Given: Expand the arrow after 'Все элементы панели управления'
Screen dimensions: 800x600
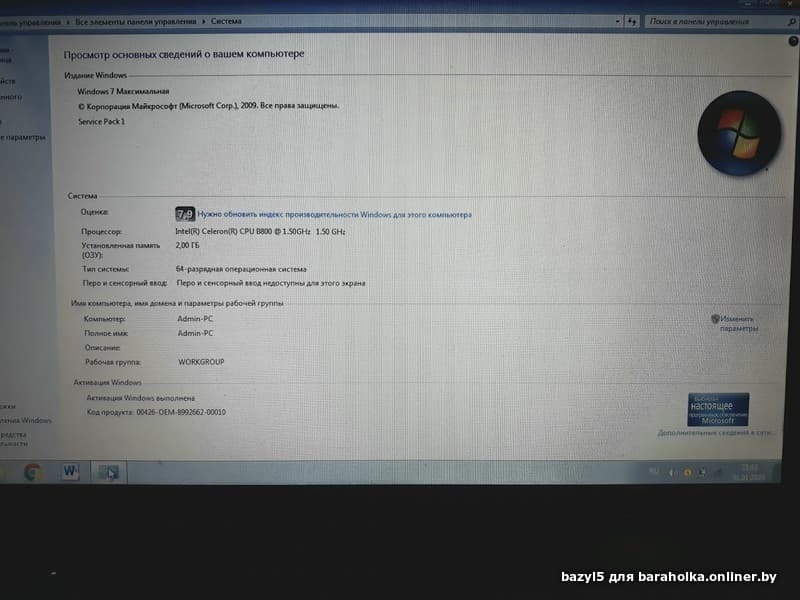Looking at the screenshot, I should (204, 21).
